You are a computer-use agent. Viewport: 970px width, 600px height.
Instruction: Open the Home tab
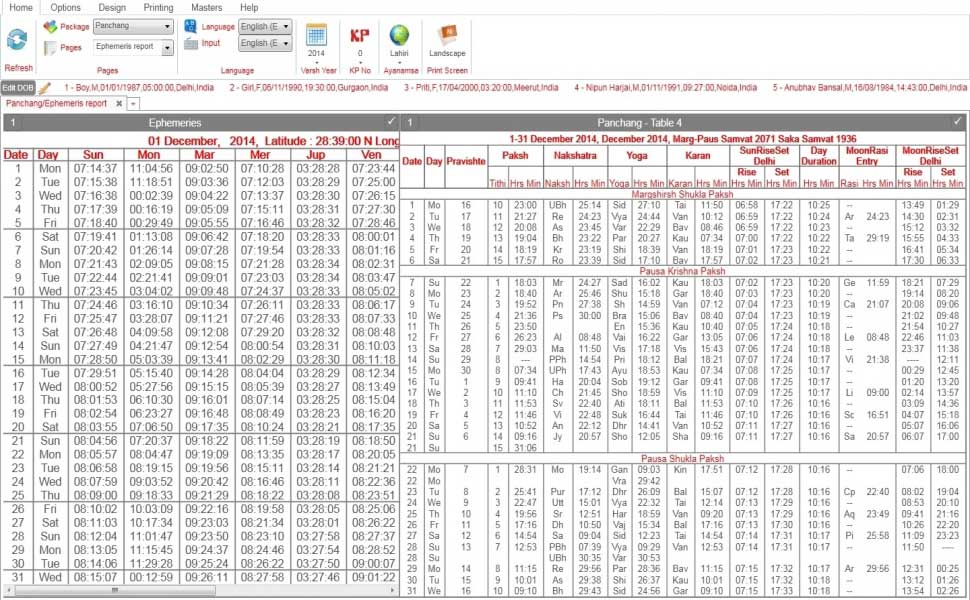click(x=21, y=7)
